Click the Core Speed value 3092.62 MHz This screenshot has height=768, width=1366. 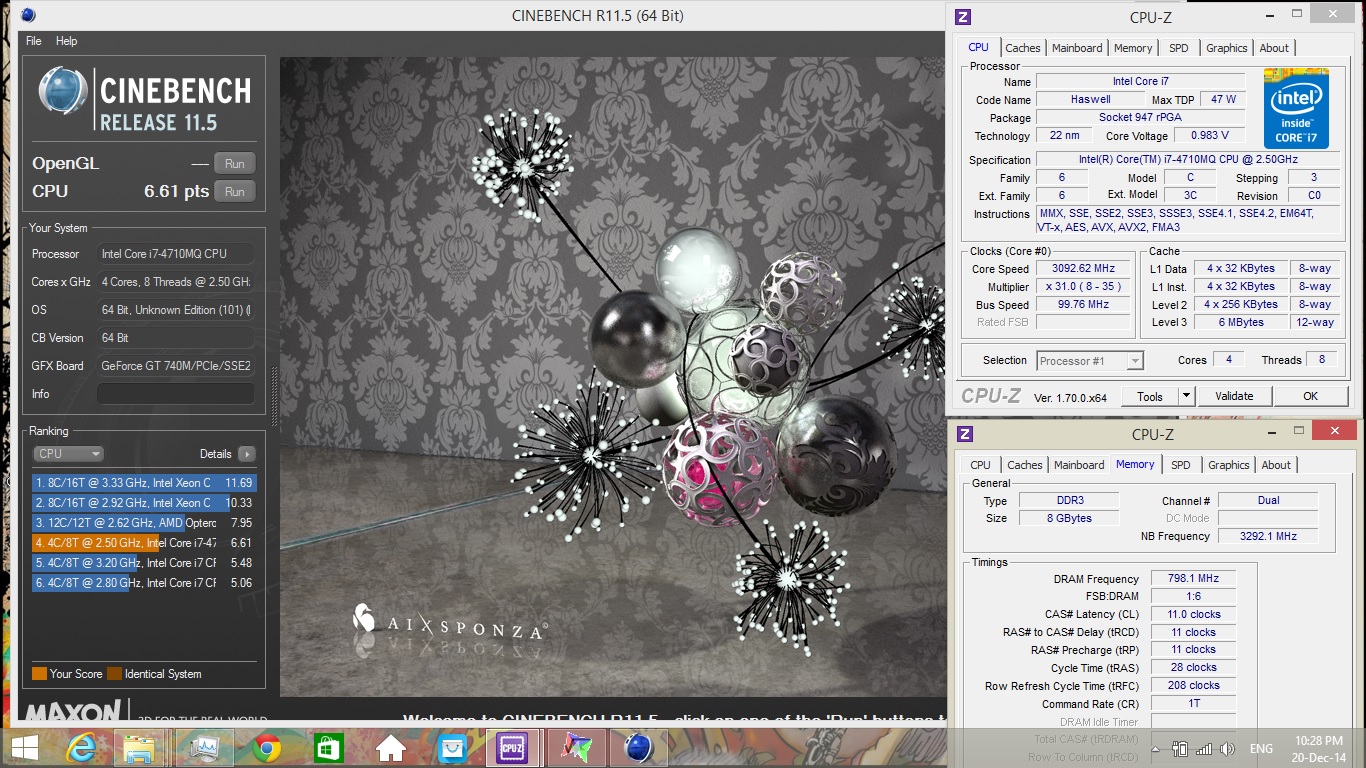pos(1083,269)
